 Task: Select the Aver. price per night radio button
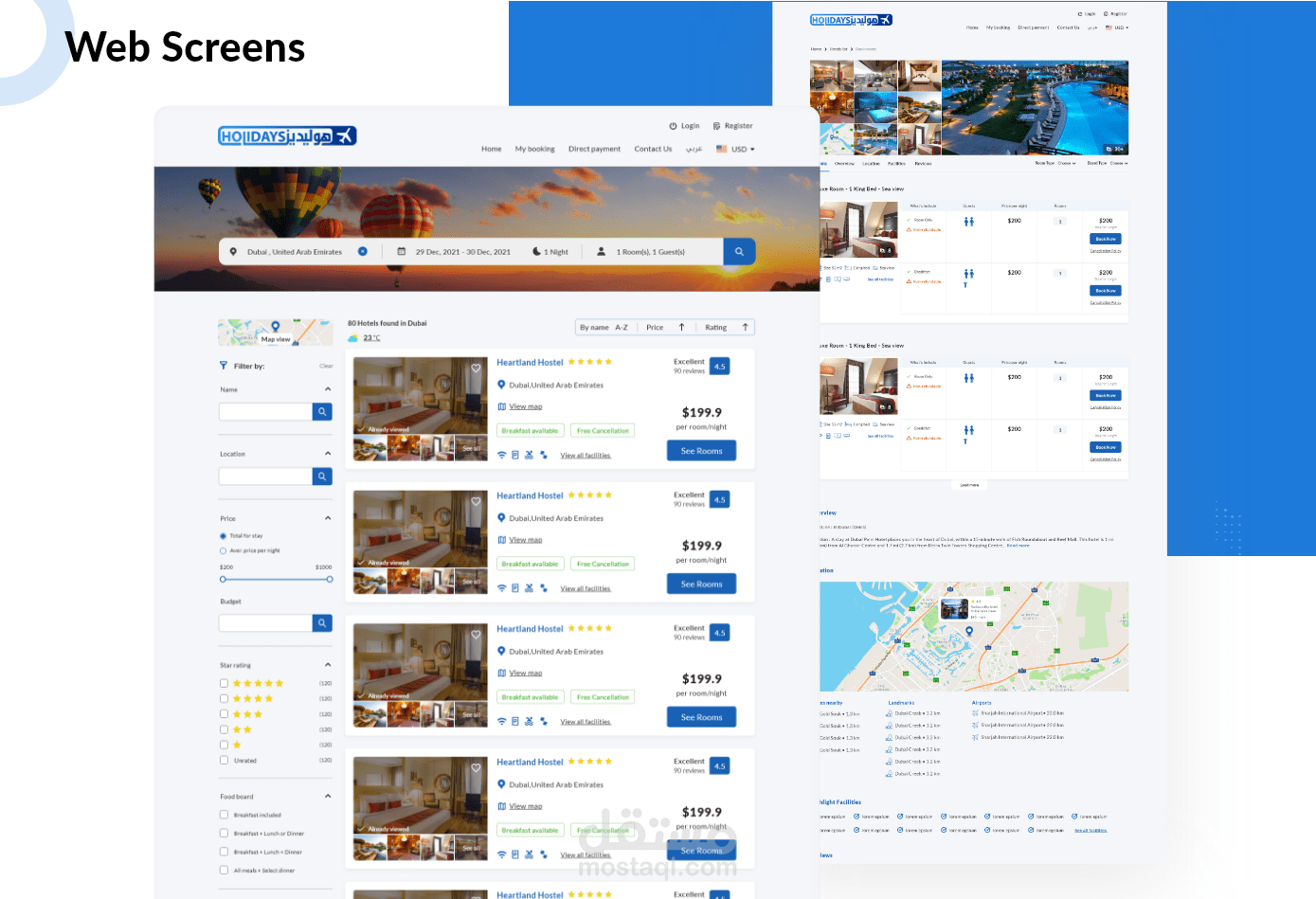pos(224,550)
